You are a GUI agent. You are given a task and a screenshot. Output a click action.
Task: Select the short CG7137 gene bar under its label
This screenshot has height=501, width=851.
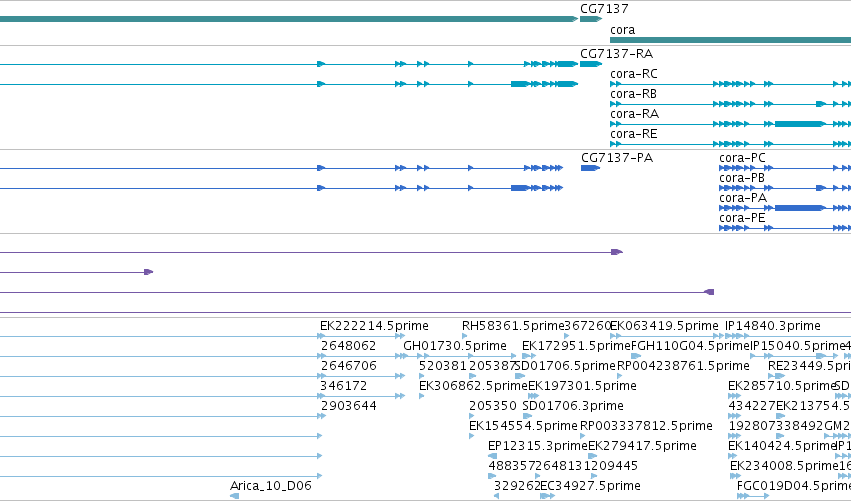pyautogui.click(x=590, y=19)
